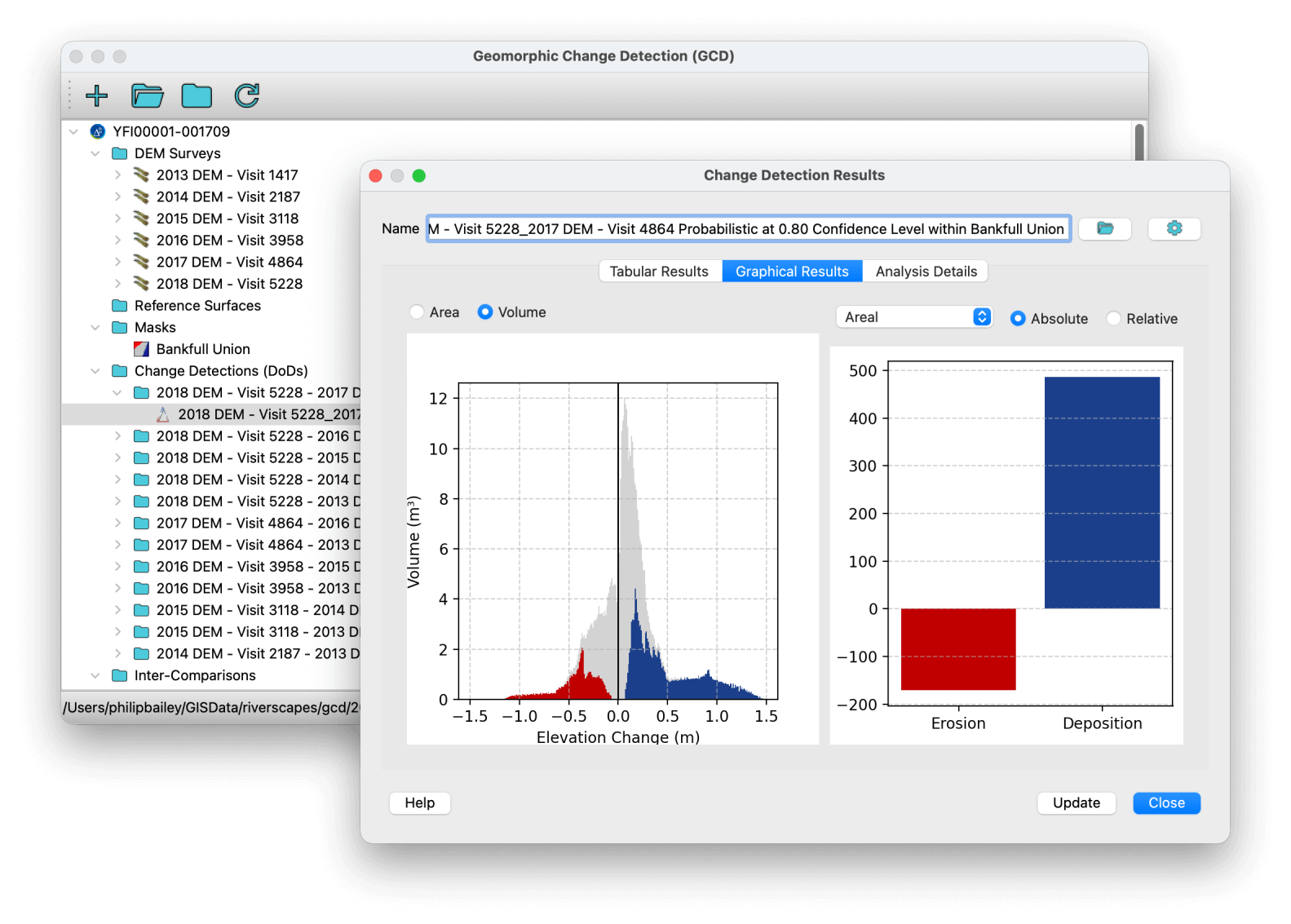This screenshot has width=1291, height=924.
Task: Click the Reference Surfaces folder icon
Action: [120, 306]
